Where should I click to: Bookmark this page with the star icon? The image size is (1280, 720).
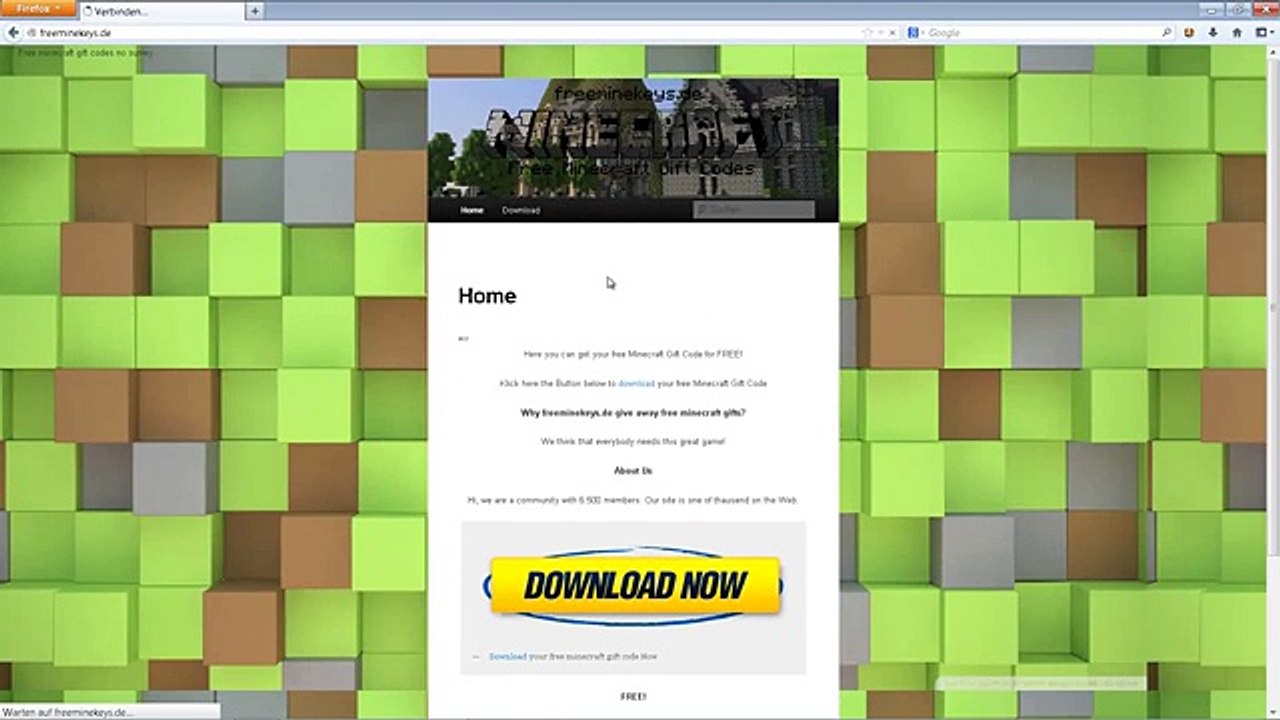pyautogui.click(x=868, y=33)
